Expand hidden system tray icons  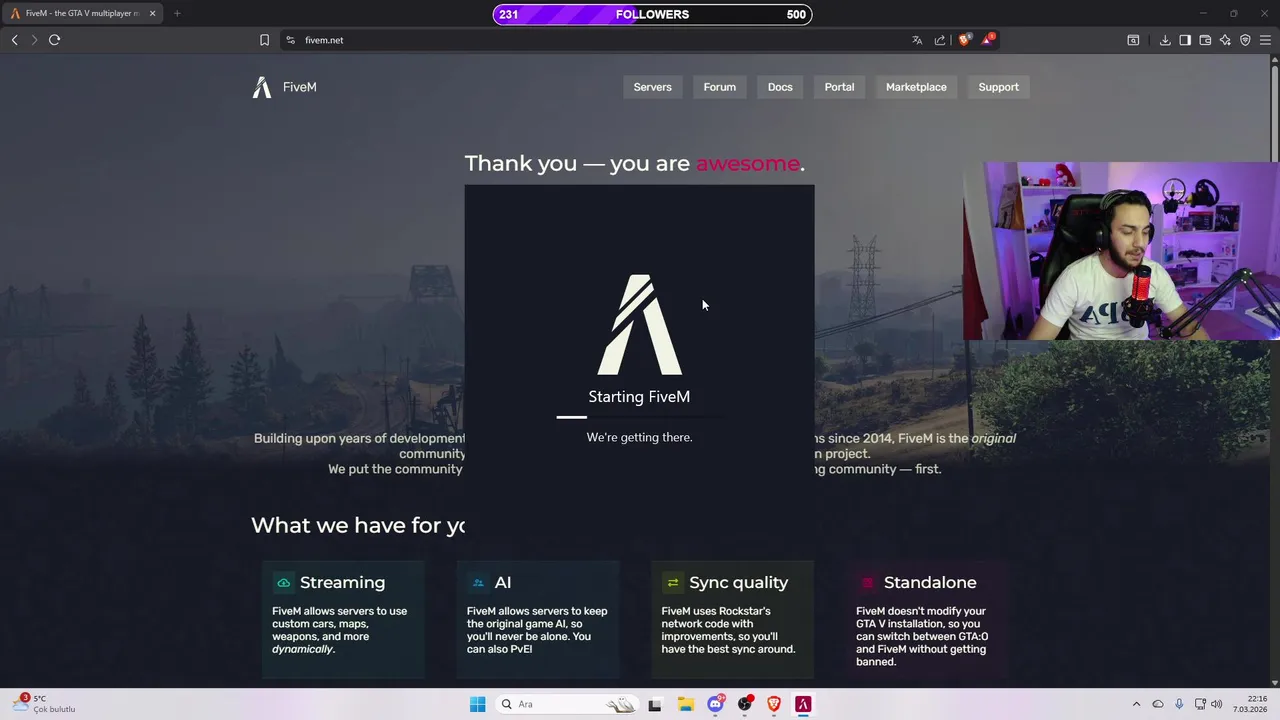(x=1136, y=704)
